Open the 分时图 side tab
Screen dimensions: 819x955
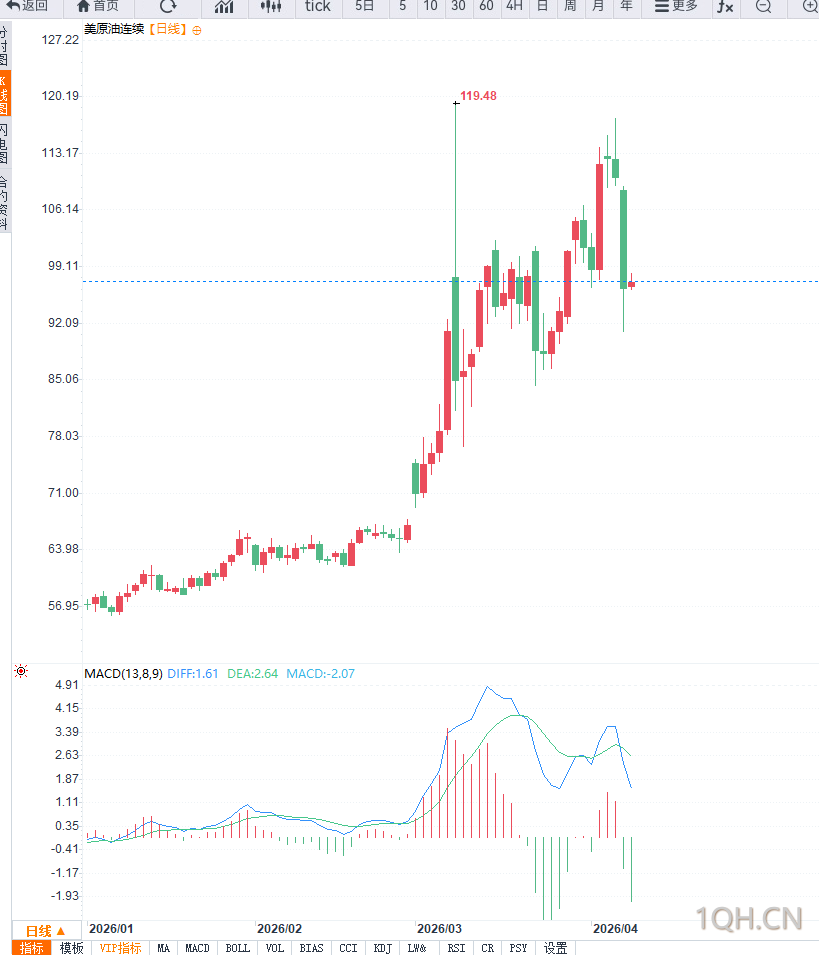pyautogui.click(x=4, y=47)
